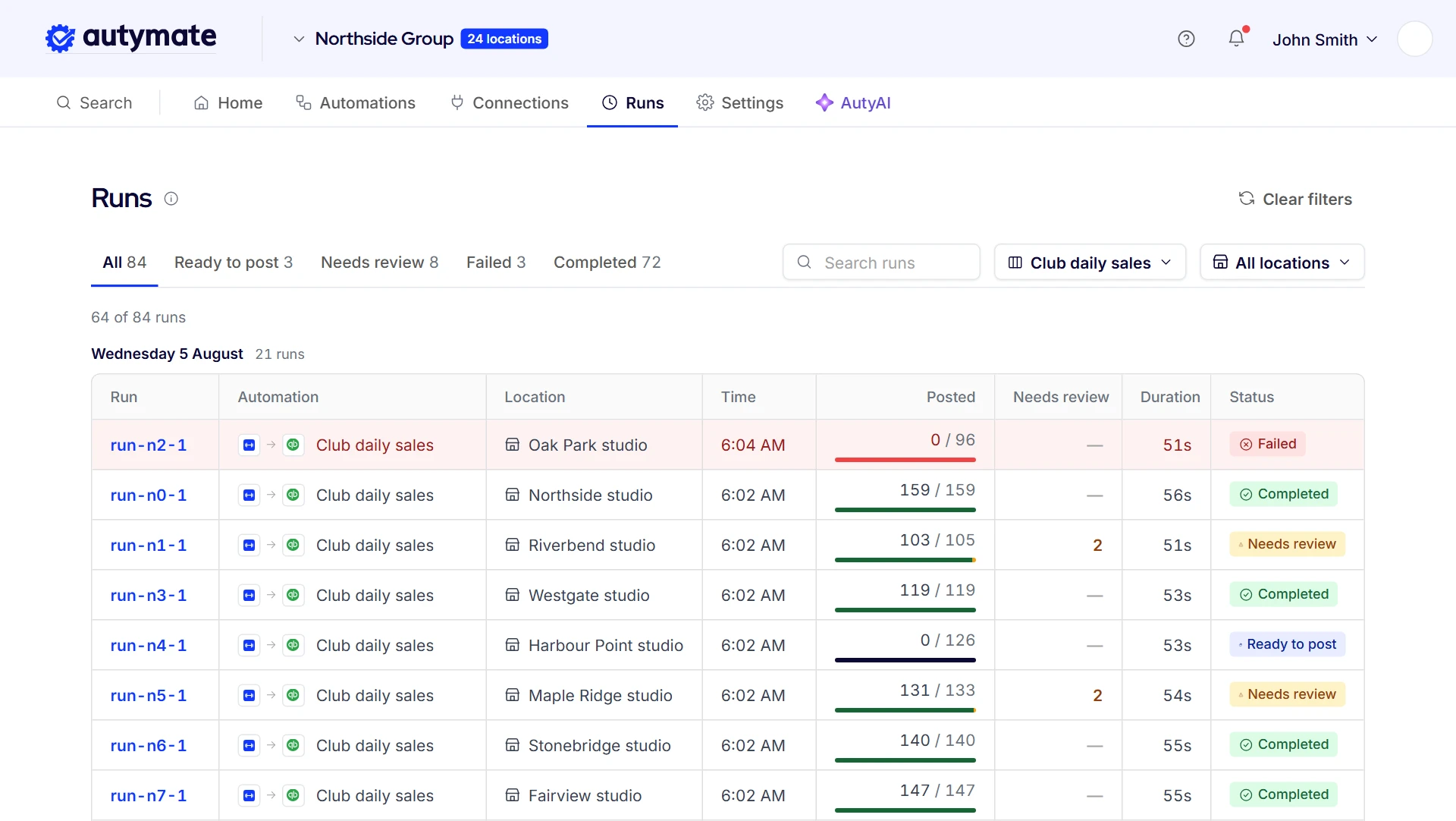Click the Connections plug icon

click(x=457, y=102)
